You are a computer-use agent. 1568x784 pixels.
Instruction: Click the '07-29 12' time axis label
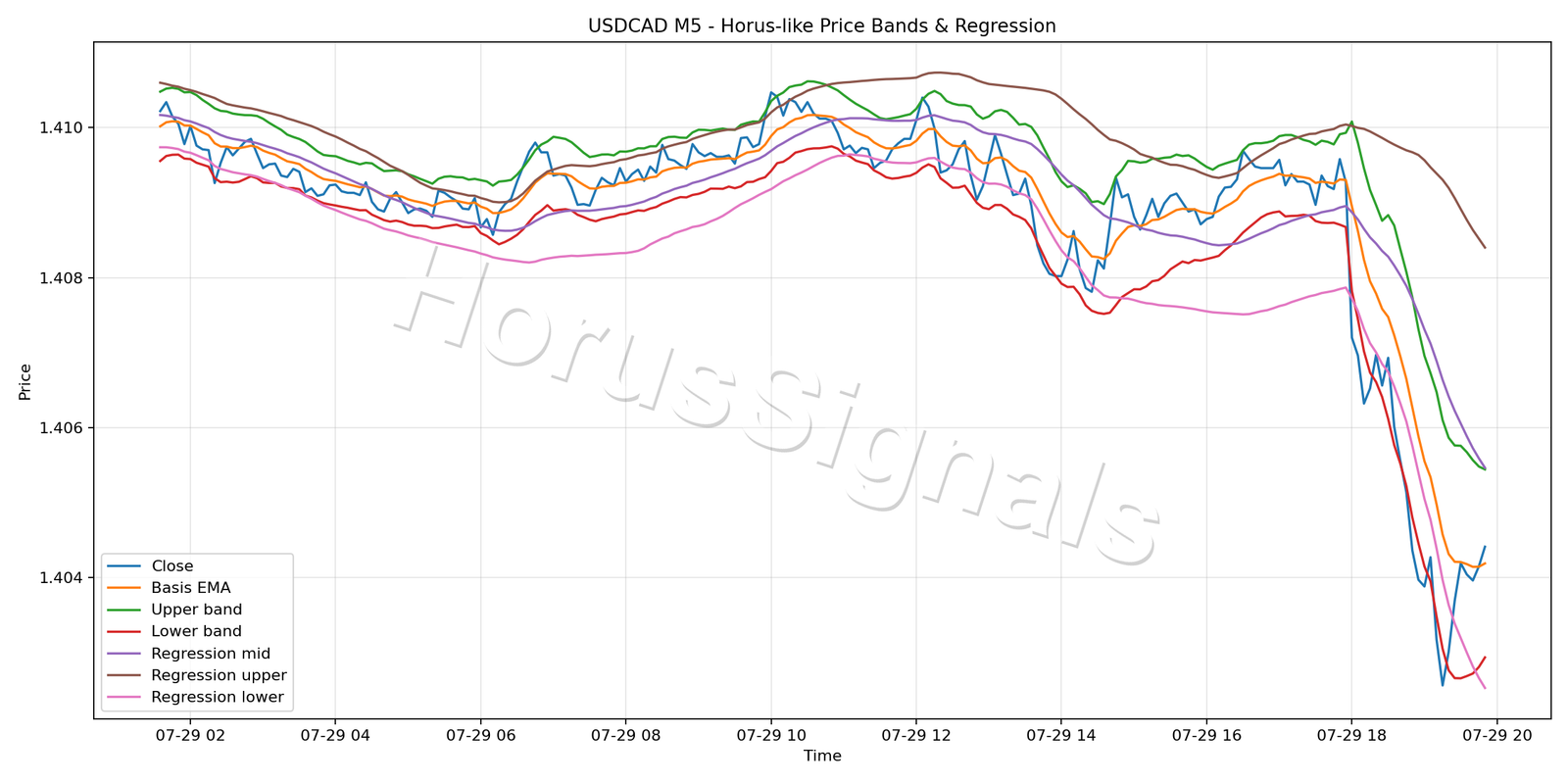tap(915, 735)
